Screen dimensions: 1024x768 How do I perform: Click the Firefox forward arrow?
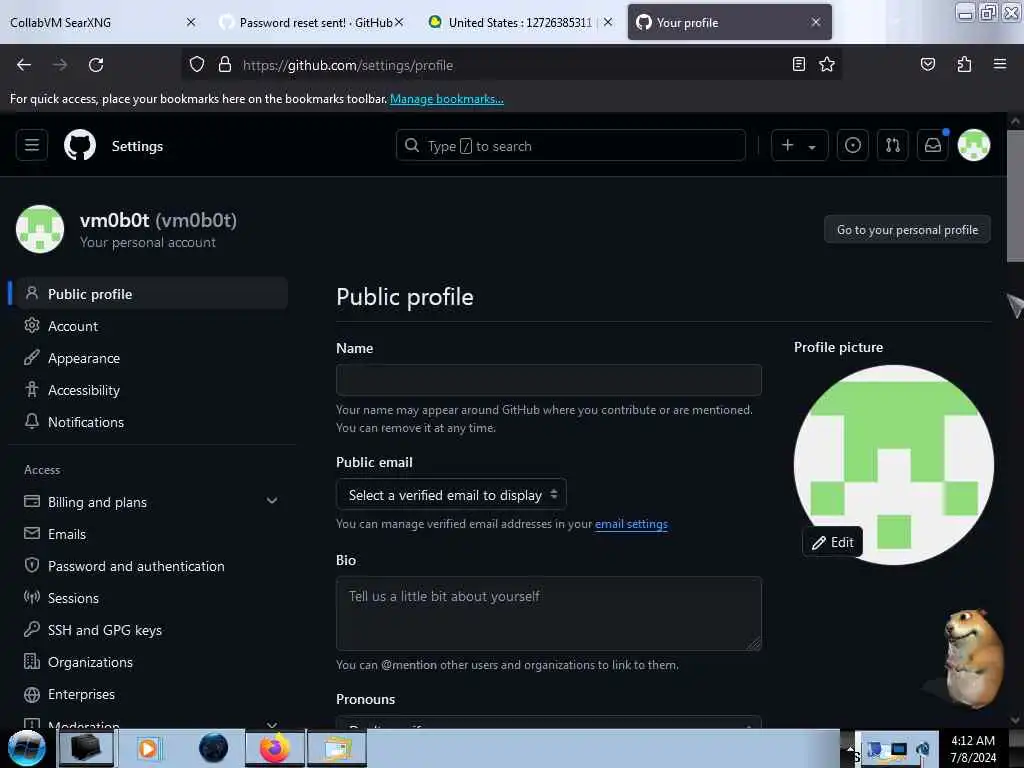[60, 65]
